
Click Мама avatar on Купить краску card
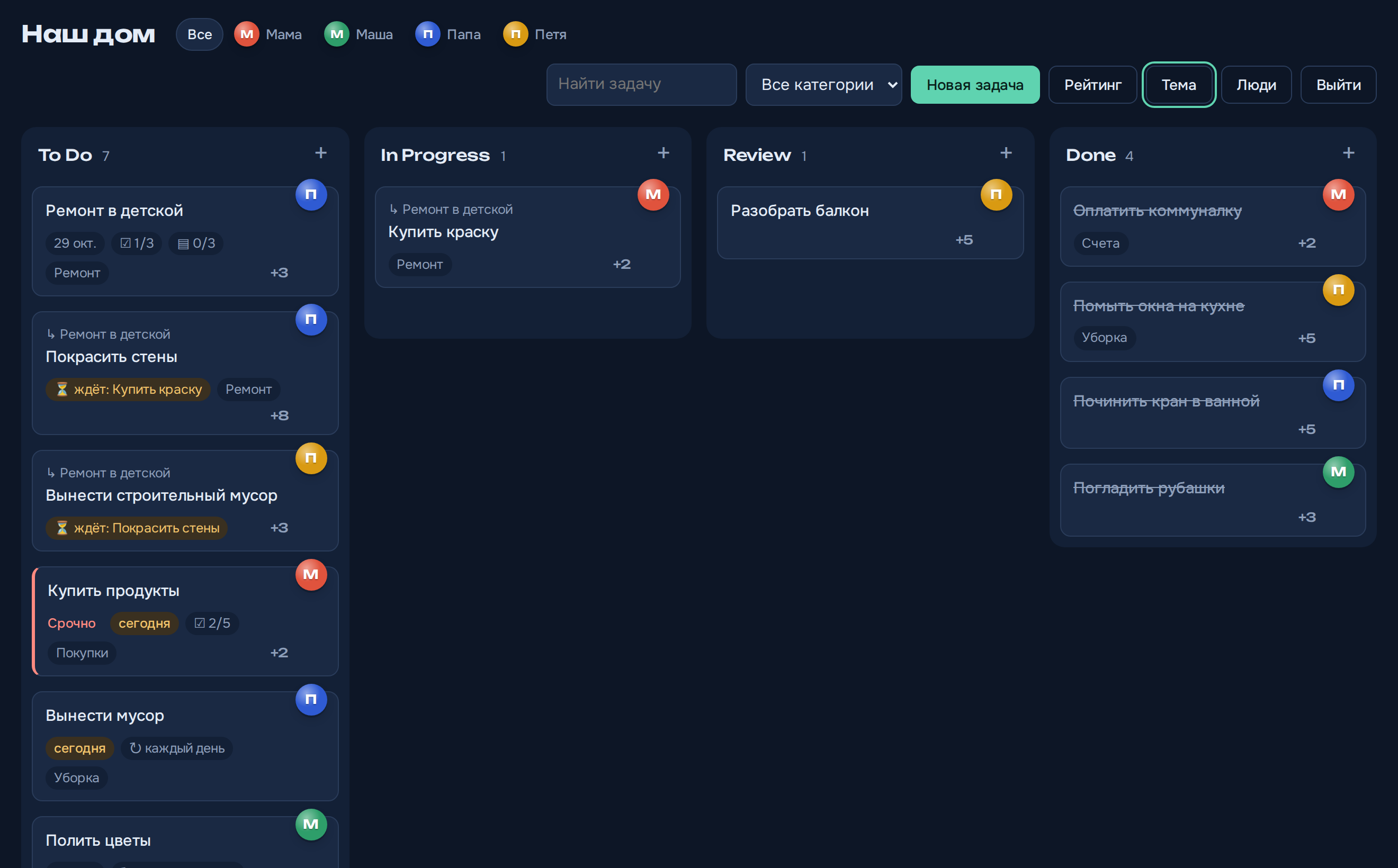pos(653,195)
